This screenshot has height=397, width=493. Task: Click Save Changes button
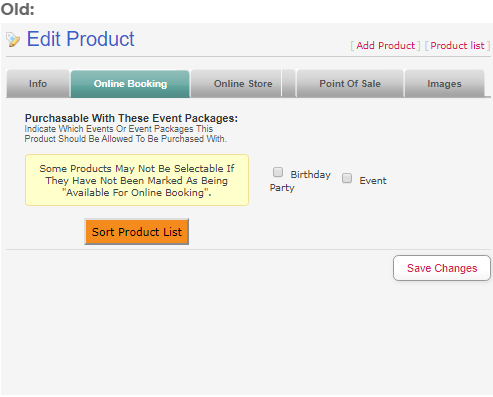(442, 268)
